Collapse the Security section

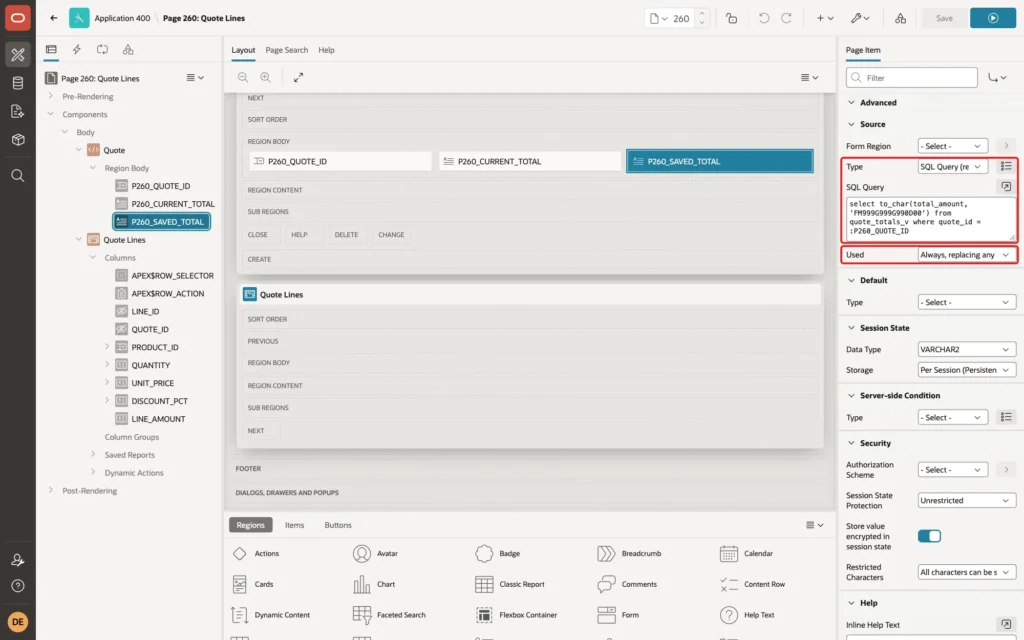coord(851,443)
